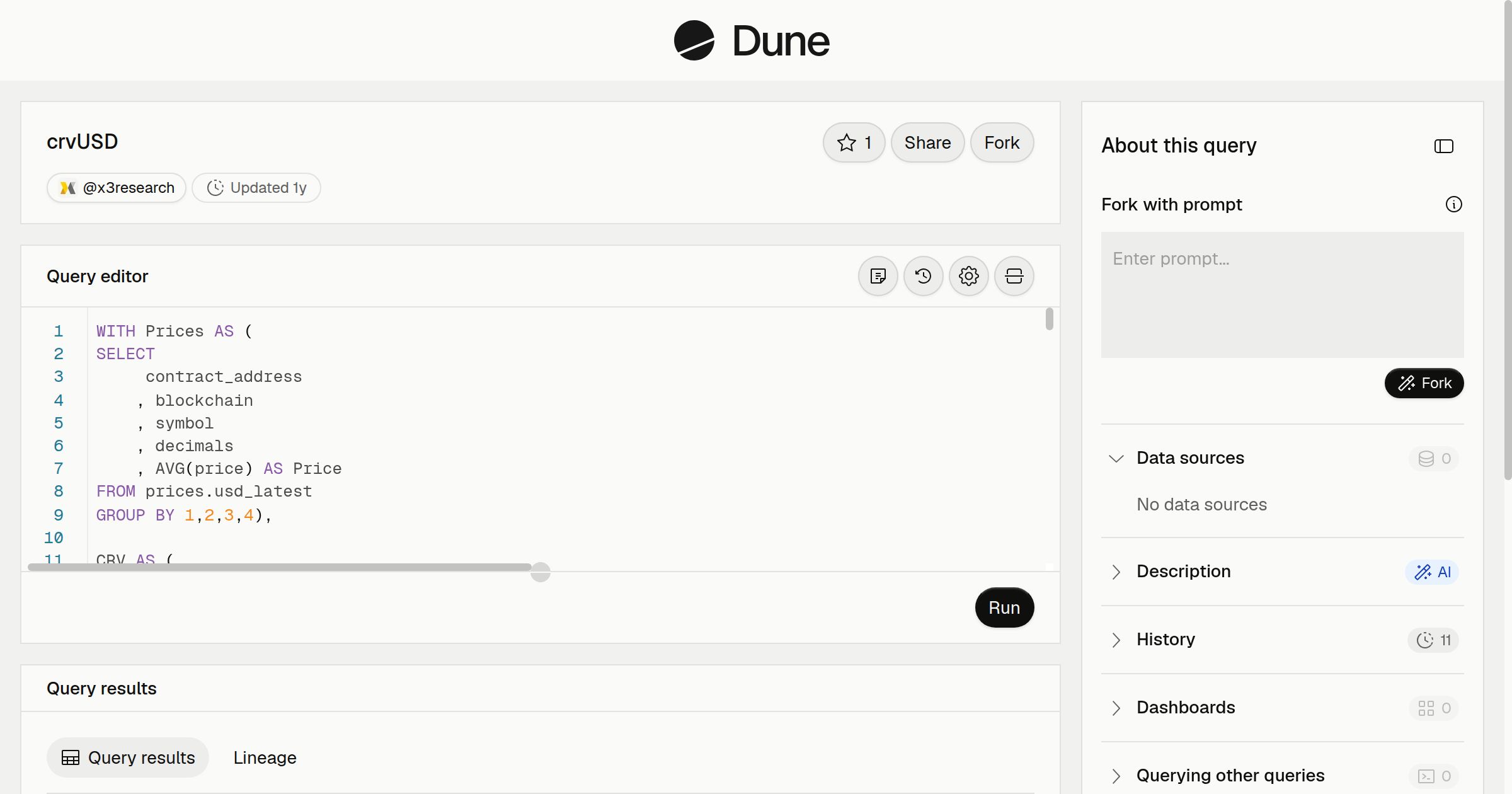
Task: Click the Dune logo icon
Action: pyautogui.click(x=694, y=40)
